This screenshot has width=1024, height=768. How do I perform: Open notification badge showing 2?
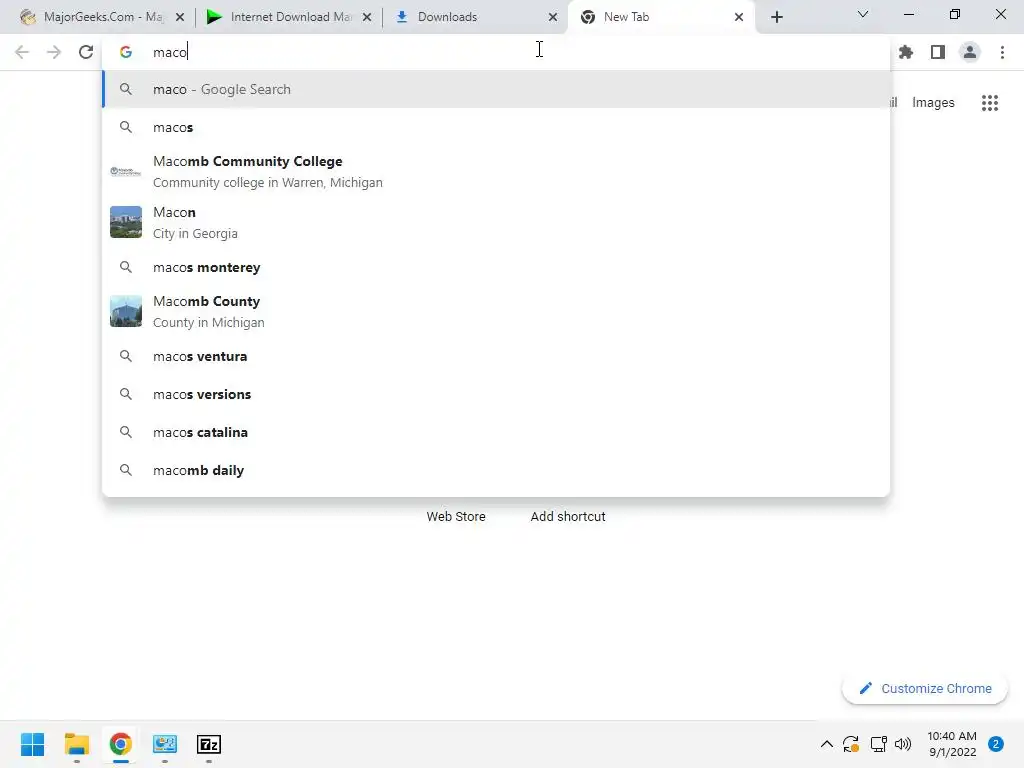click(x=996, y=744)
